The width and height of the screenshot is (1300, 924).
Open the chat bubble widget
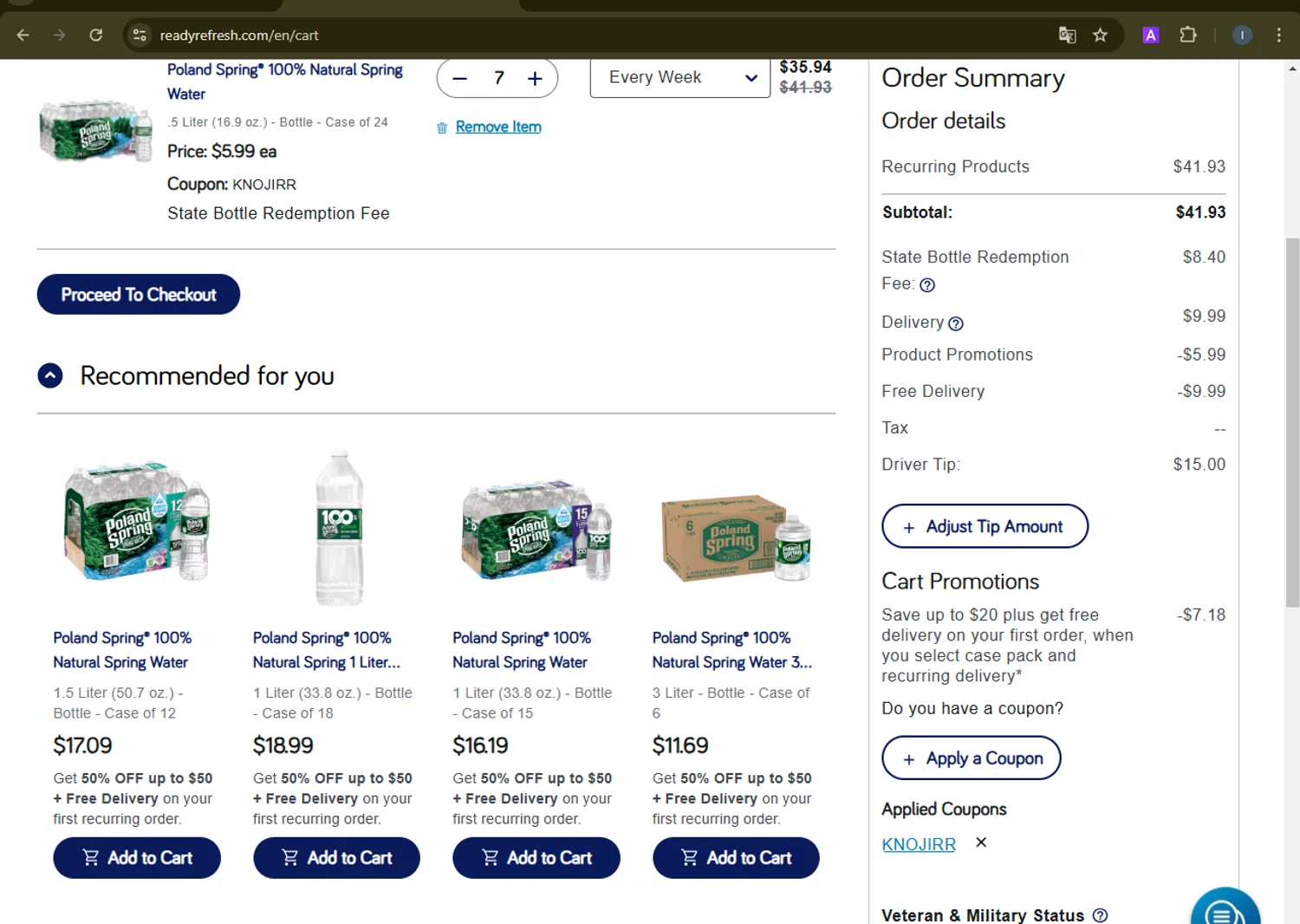point(1223,910)
